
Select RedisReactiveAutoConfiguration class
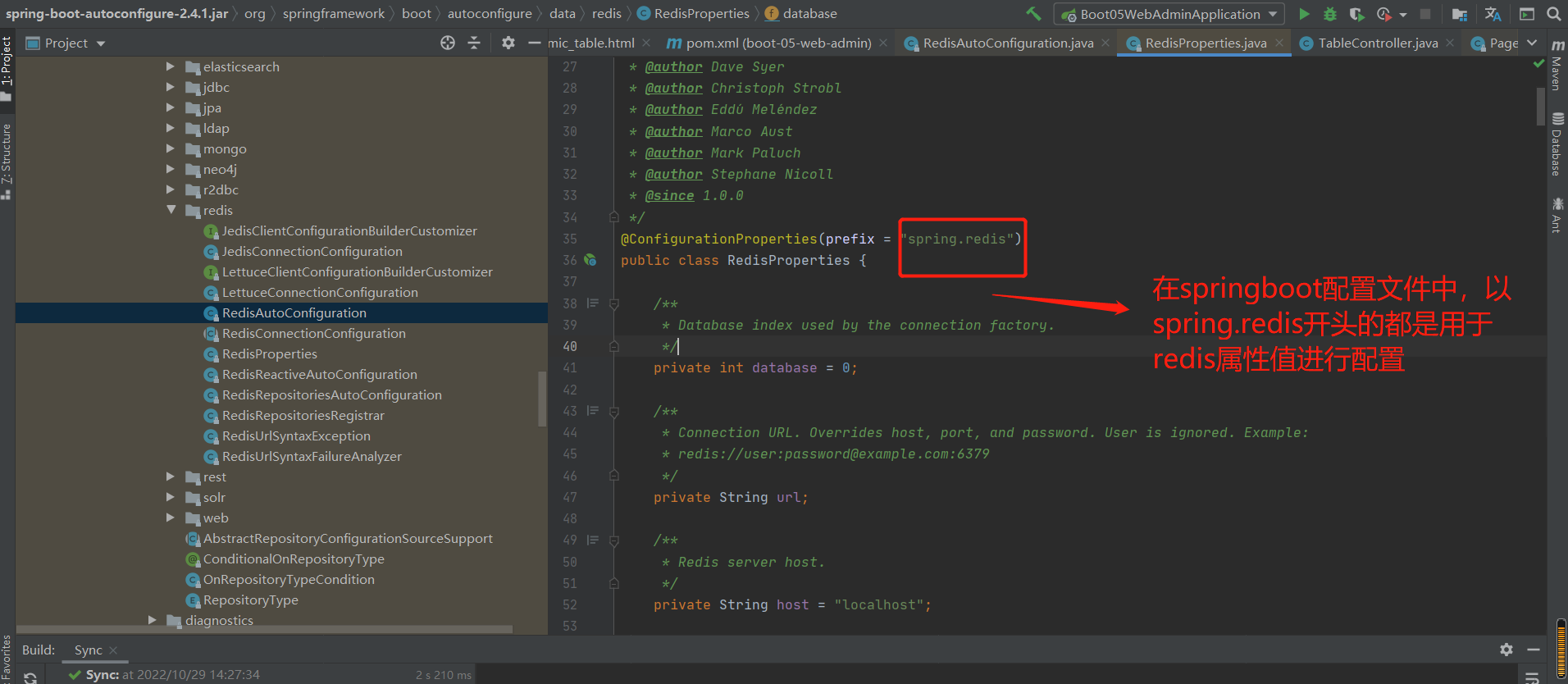point(319,374)
